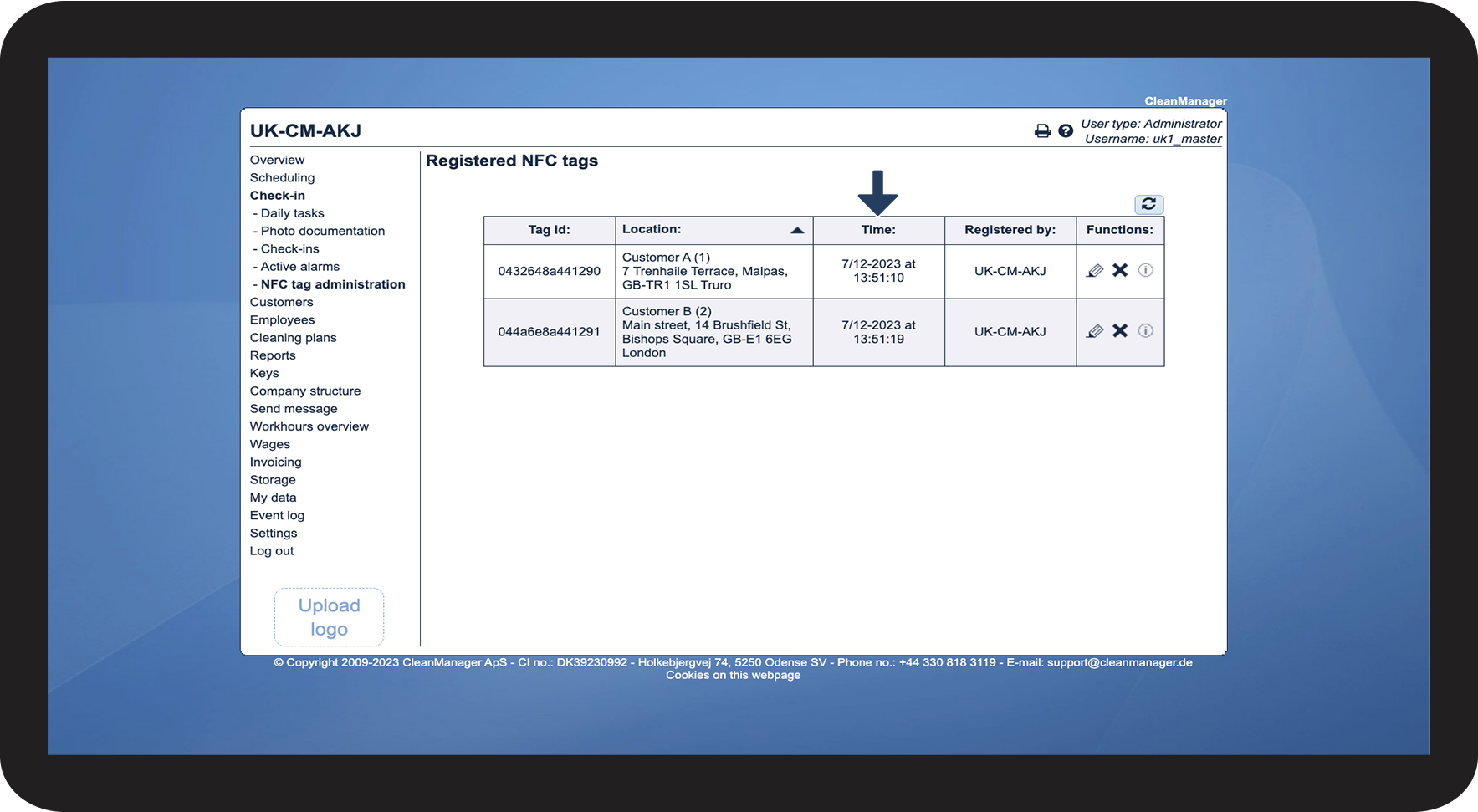Sort table by Tag id header

(x=549, y=230)
